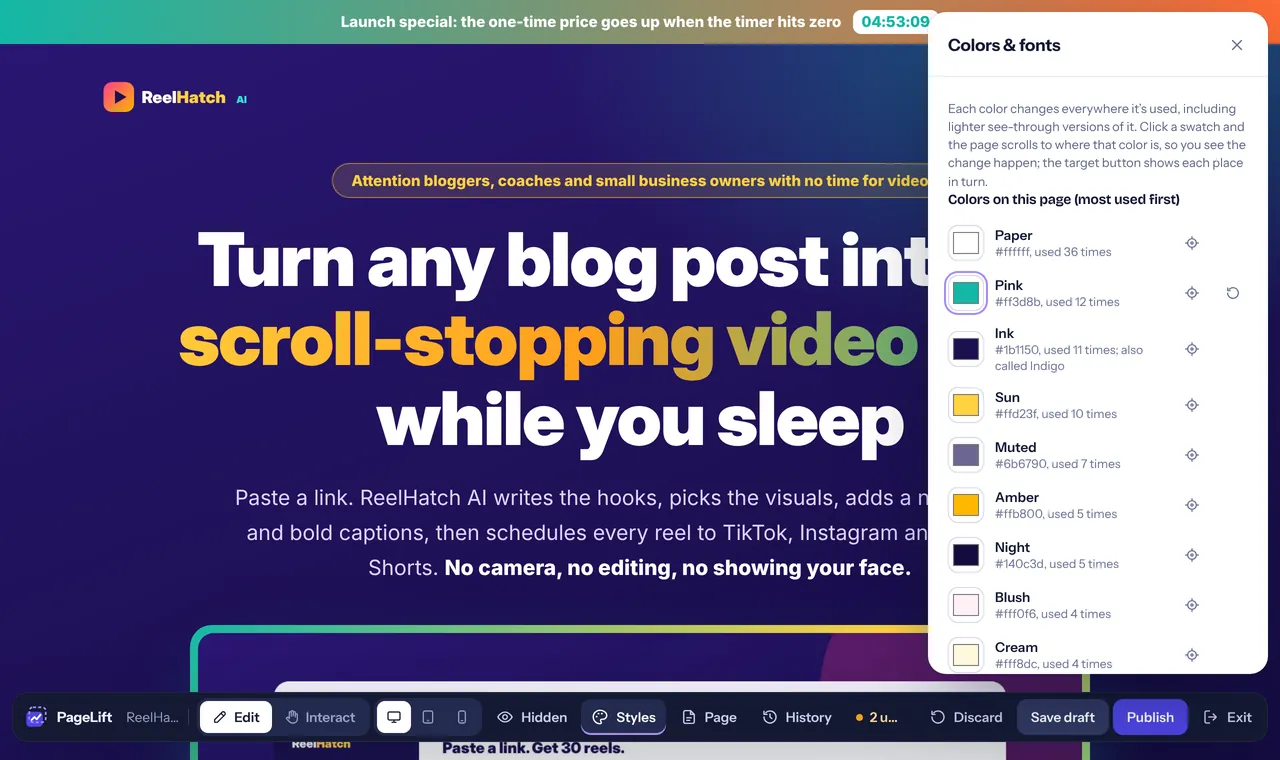Click the target icon in the Ink row
Screen dimensions: 1280x760
tap(1192, 349)
